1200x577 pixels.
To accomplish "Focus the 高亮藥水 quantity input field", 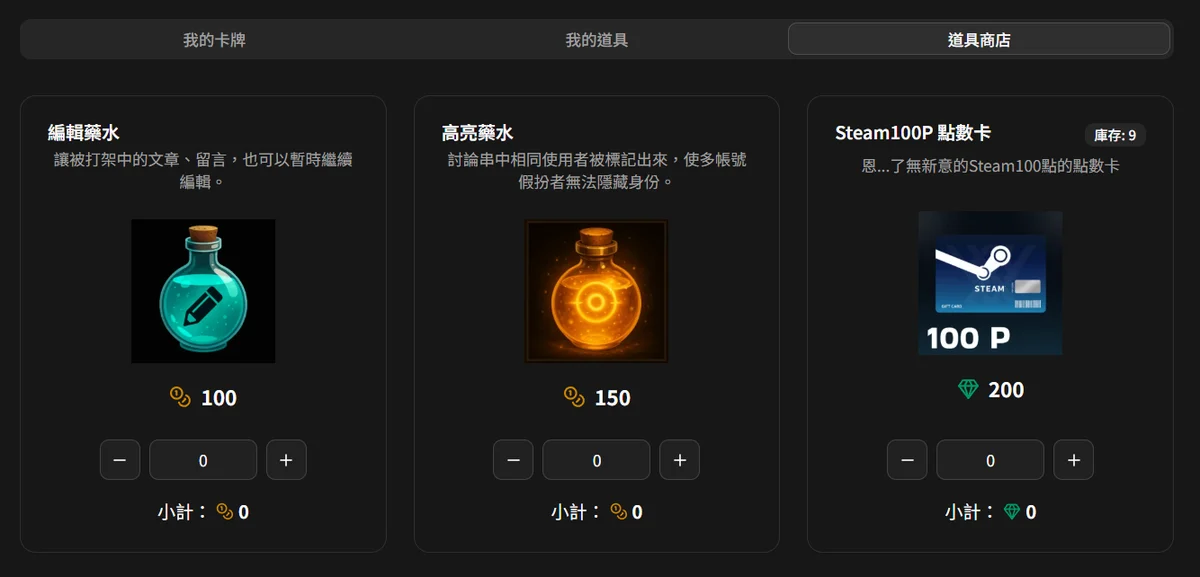I will [597, 460].
